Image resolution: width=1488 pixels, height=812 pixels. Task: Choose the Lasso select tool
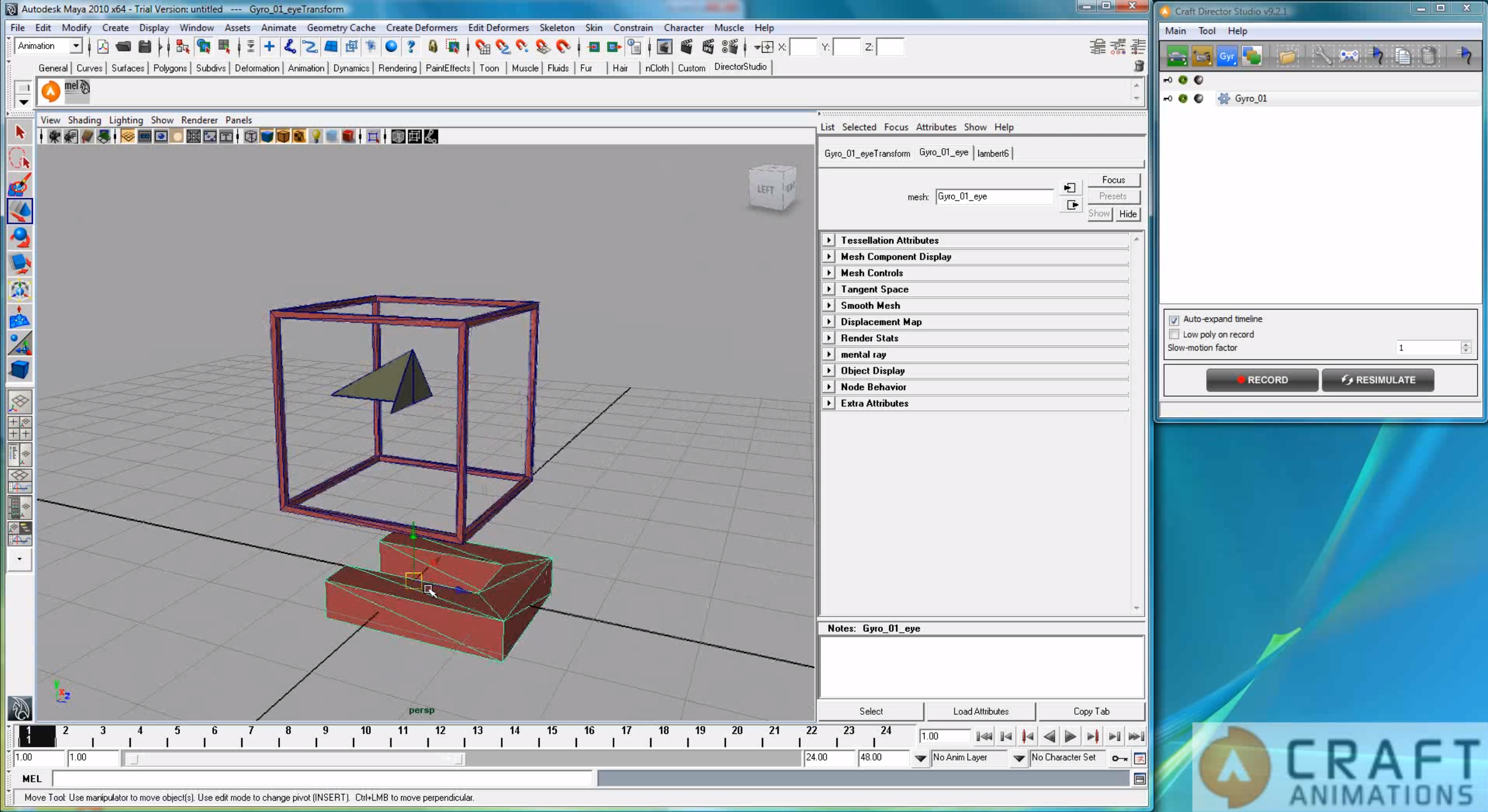pyautogui.click(x=20, y=158)
